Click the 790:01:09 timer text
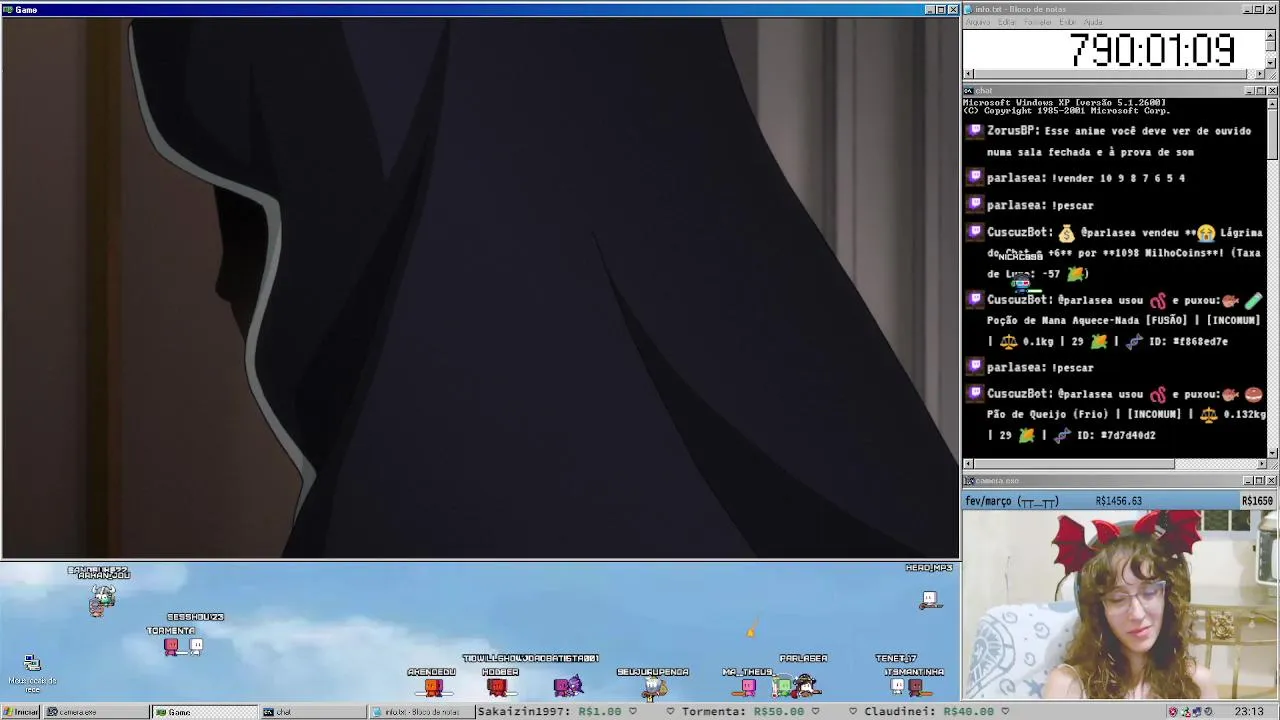1280x720 pixels. (x=1153, y=49)
